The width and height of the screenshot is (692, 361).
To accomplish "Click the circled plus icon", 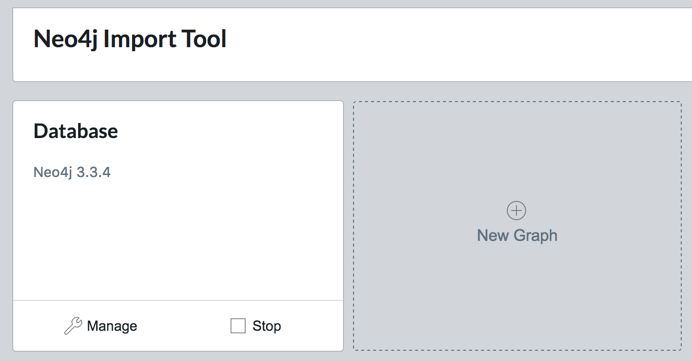I will click(x=516, y=211).
